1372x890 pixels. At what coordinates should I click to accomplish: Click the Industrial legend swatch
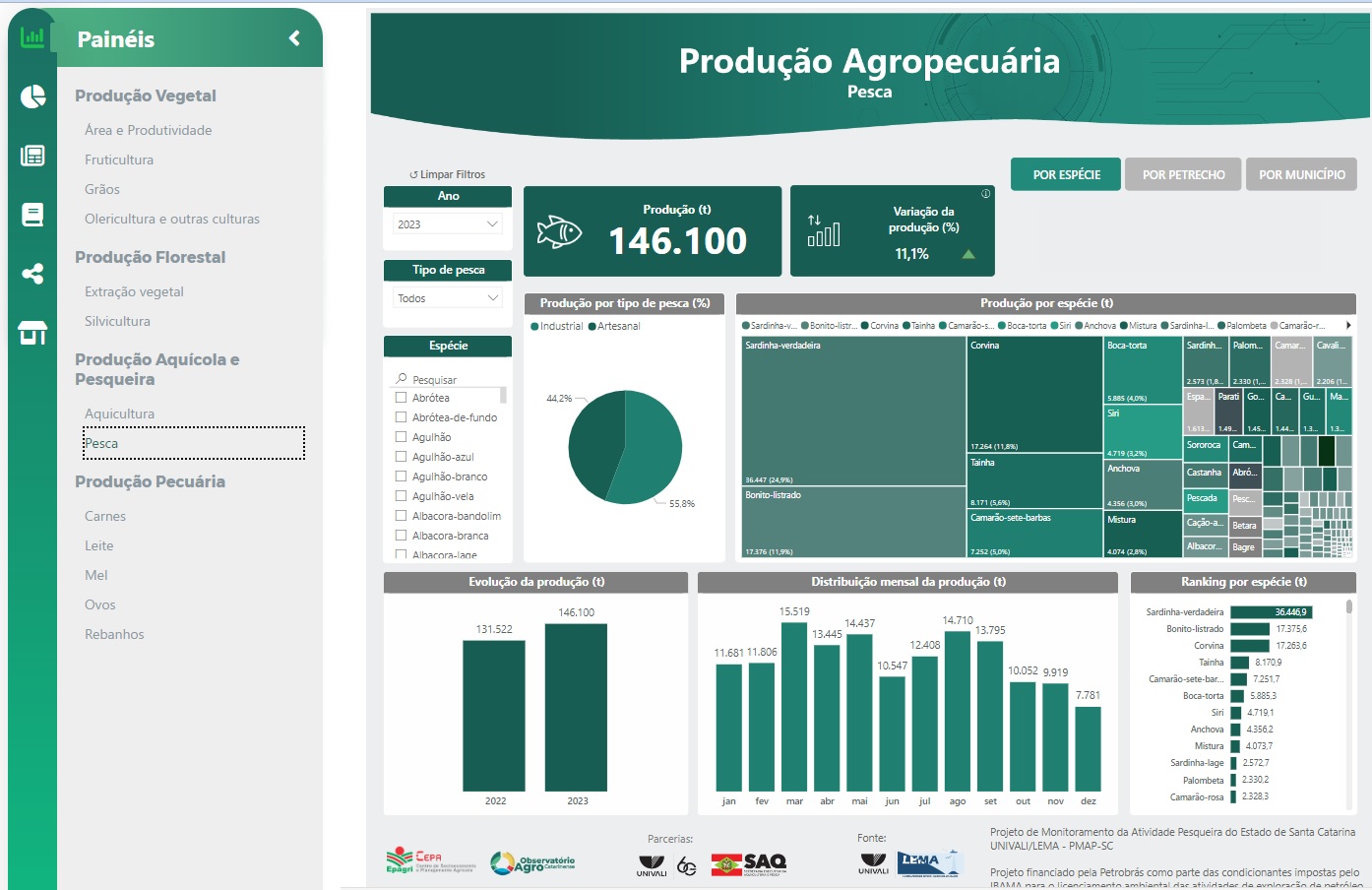coord(534,326)
